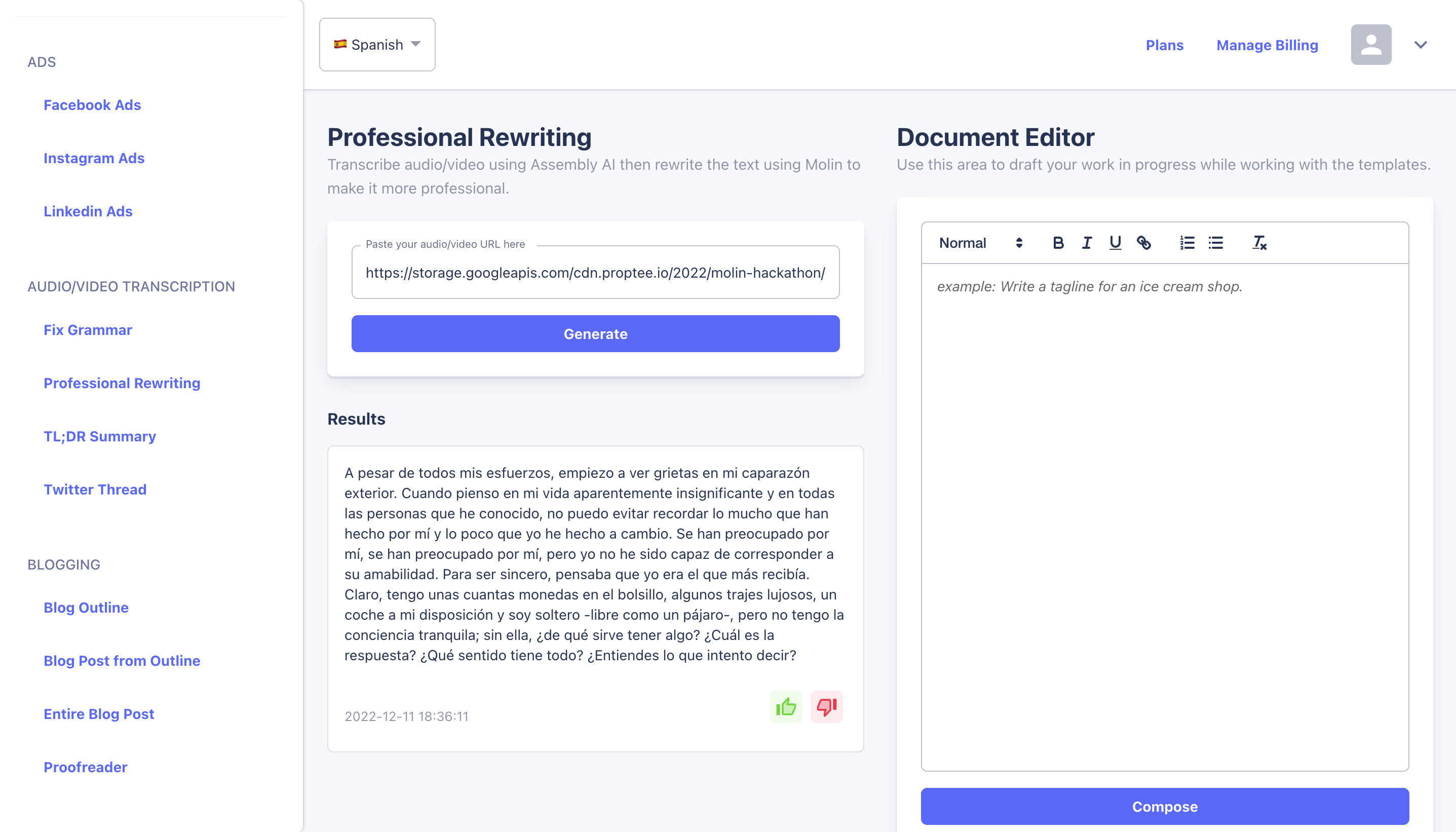Give the result a thumbs down
The height and width of the screenshot is (832, 1456).
826,707
